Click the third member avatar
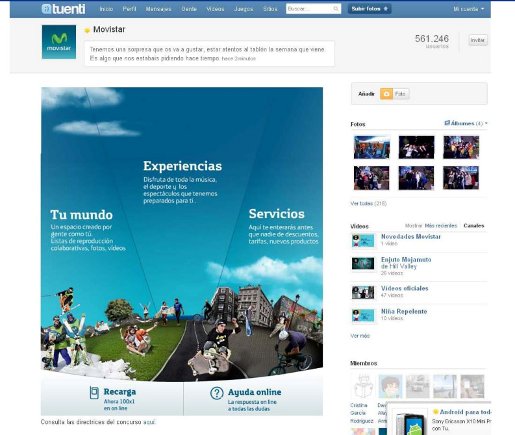This screenshot has width=515, height=435. 418,386
